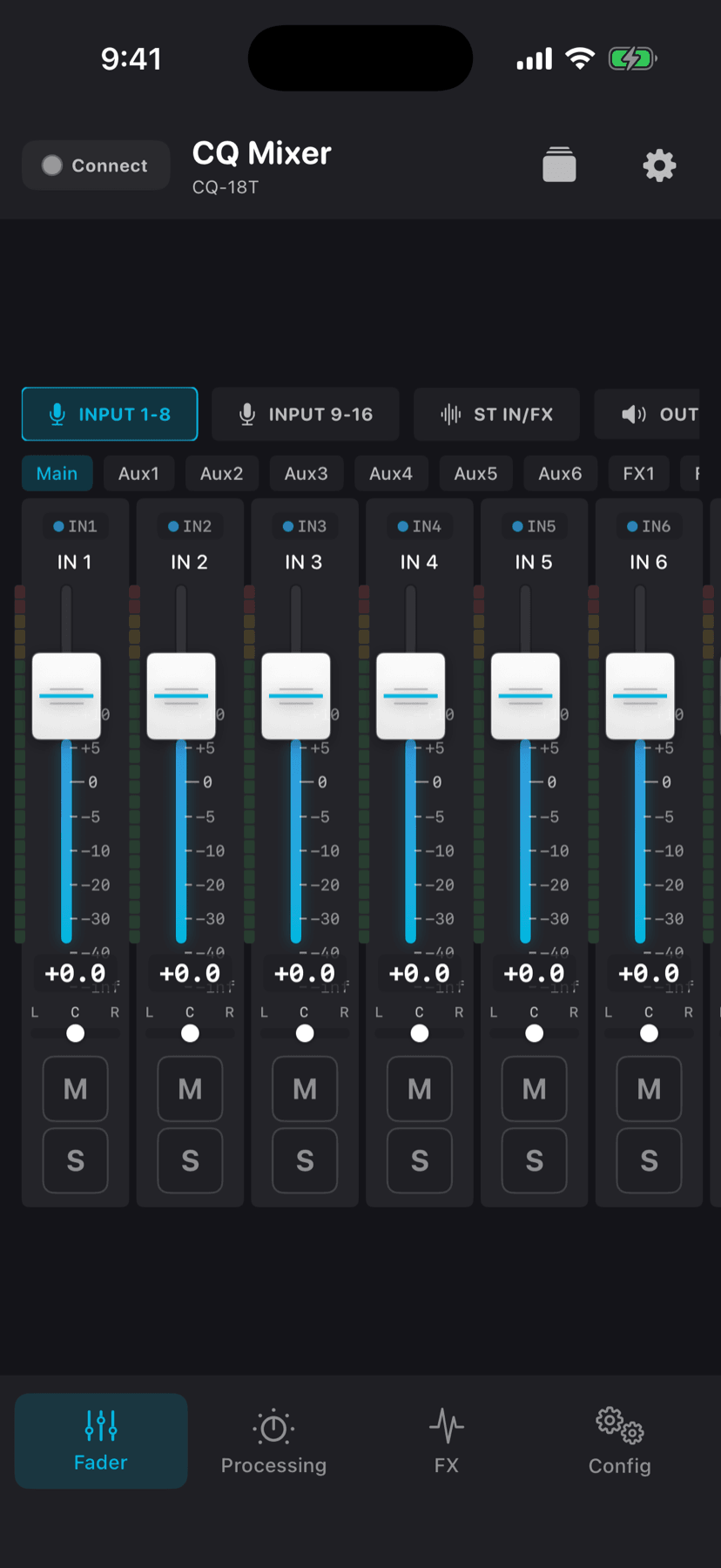Image resolution: width=721 pixels, height=1568 pixels.
Task: Mute channel IN 4
Action: (420, 1089)
